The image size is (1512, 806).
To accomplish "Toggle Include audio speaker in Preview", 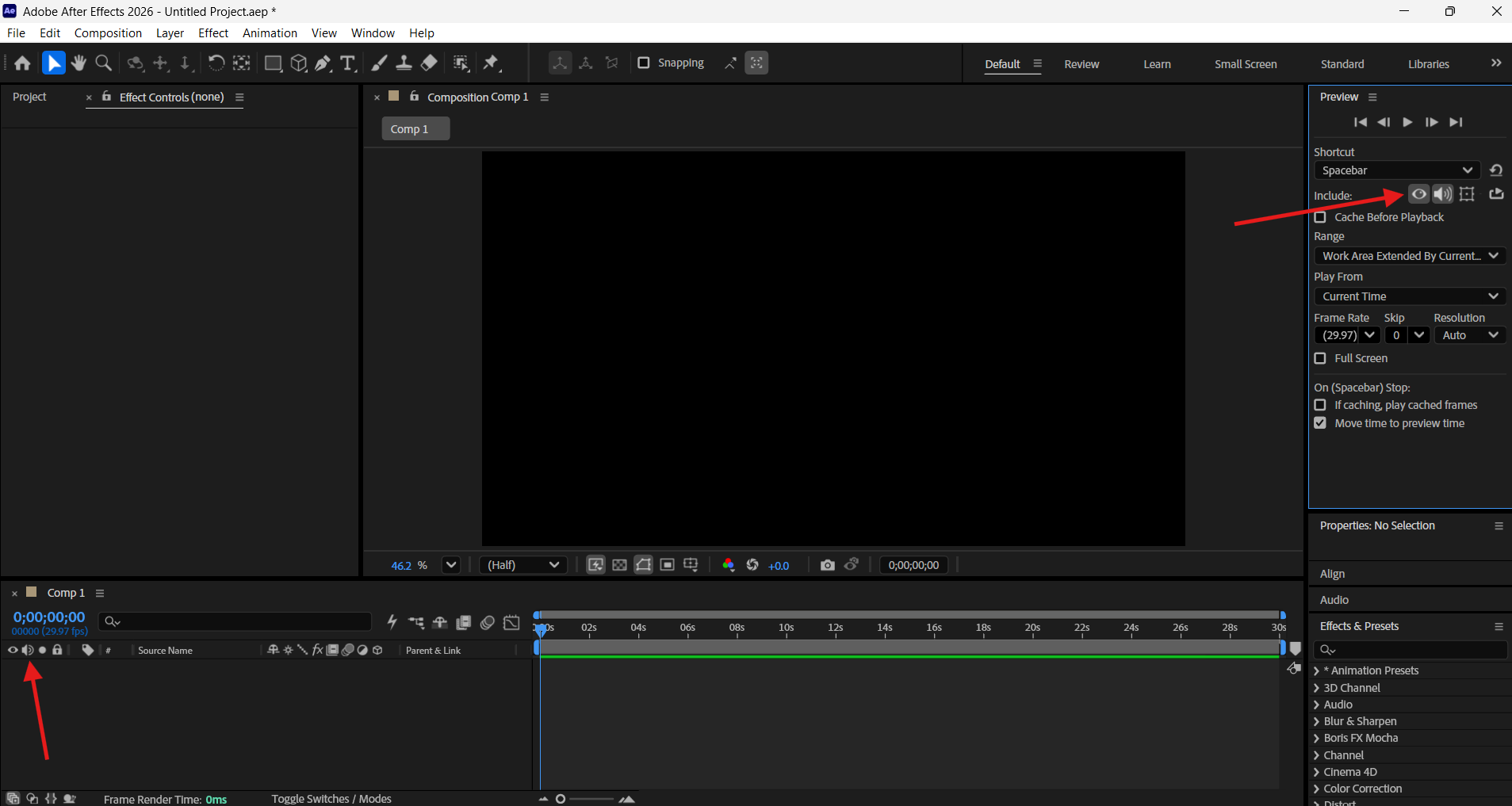I will pyautogui.click(x=1443, y=194).
